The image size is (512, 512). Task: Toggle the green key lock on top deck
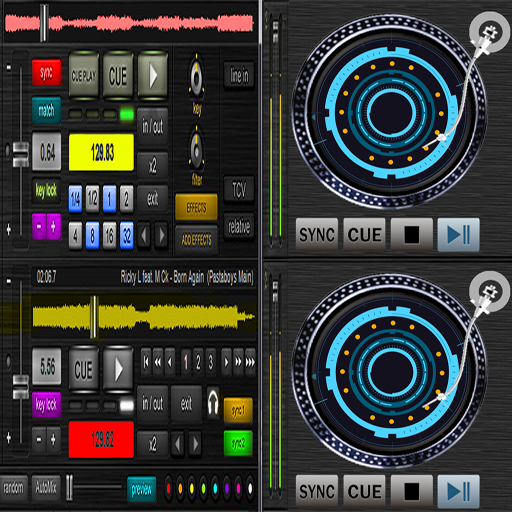tap(46, 191)
